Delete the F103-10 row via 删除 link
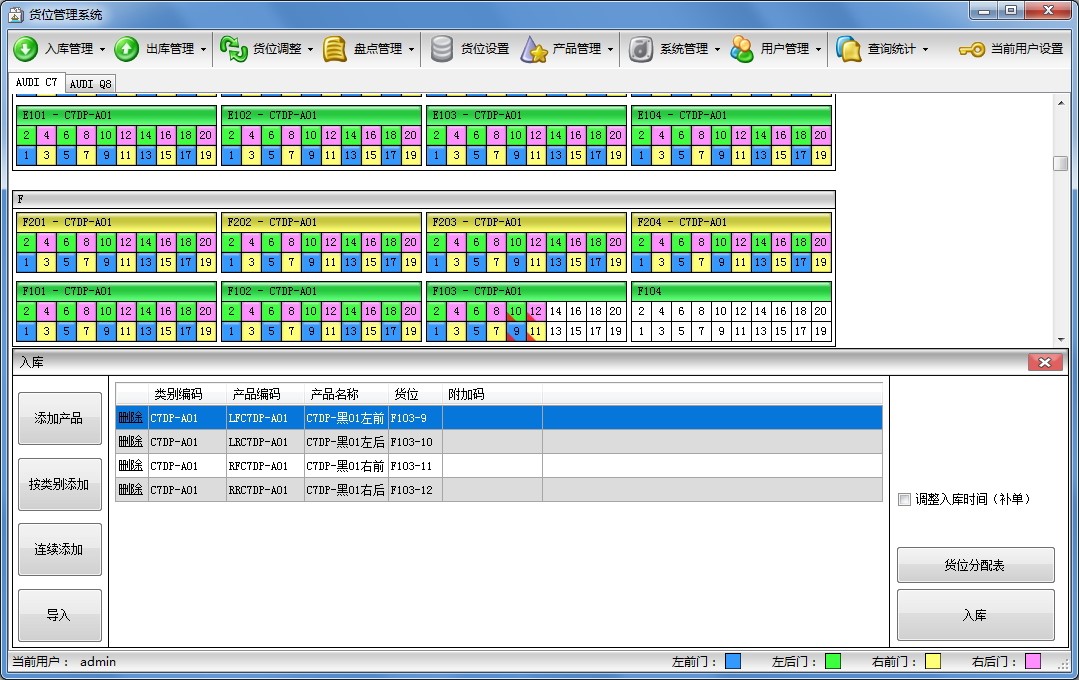 click(x=130, y=442)
